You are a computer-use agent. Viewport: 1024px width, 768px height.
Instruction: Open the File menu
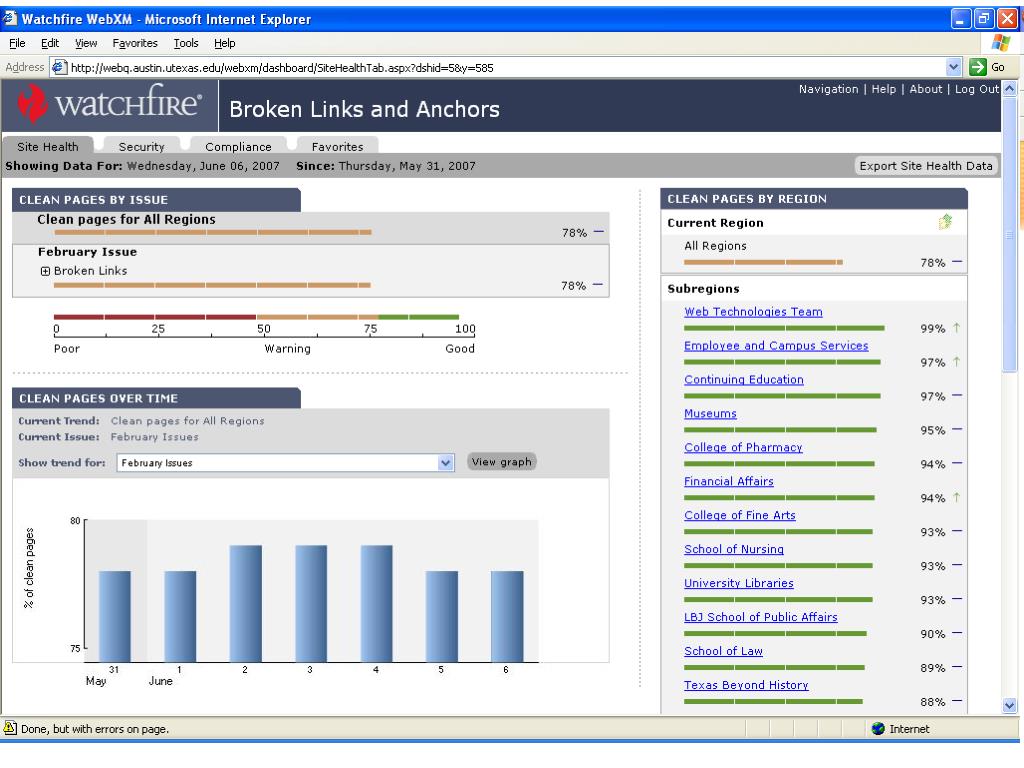(x=17, y=43)
